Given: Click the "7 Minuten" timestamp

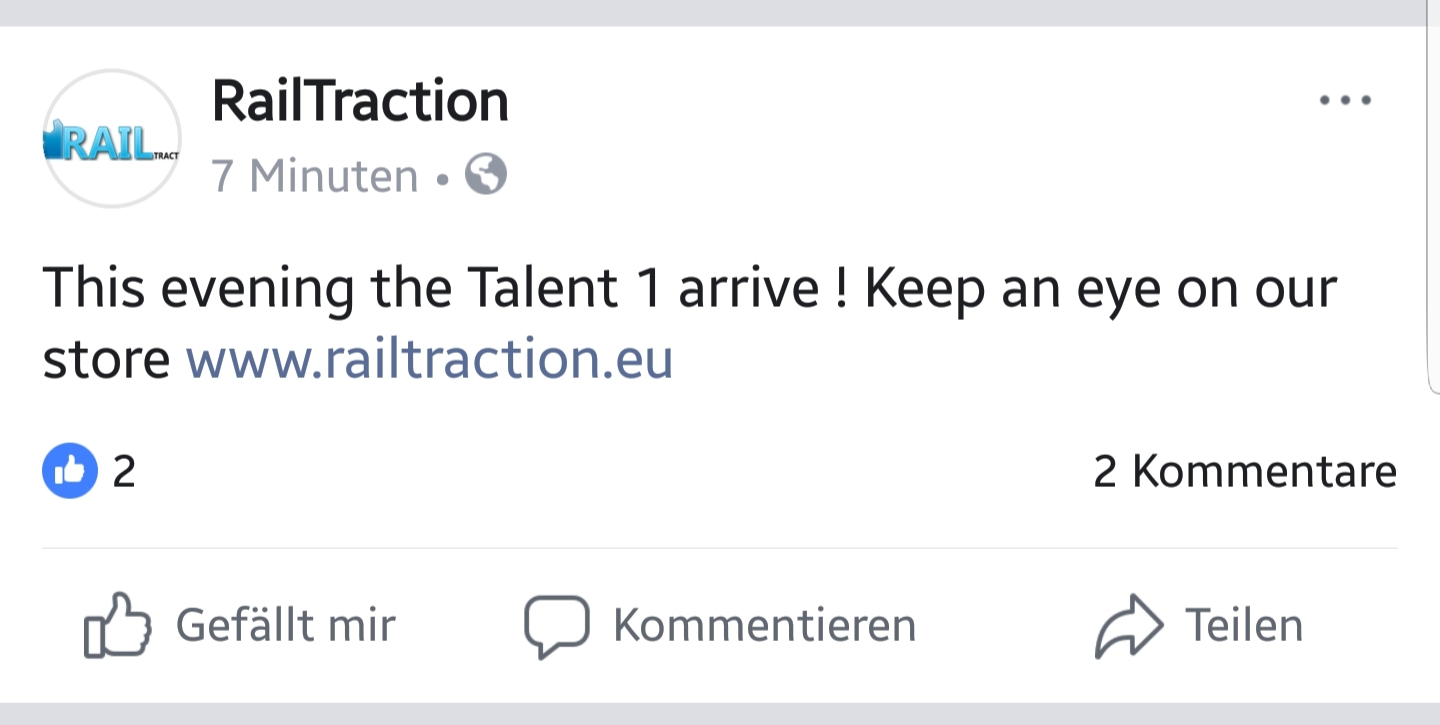Looking at the screenshot, I should click(315, 177).
